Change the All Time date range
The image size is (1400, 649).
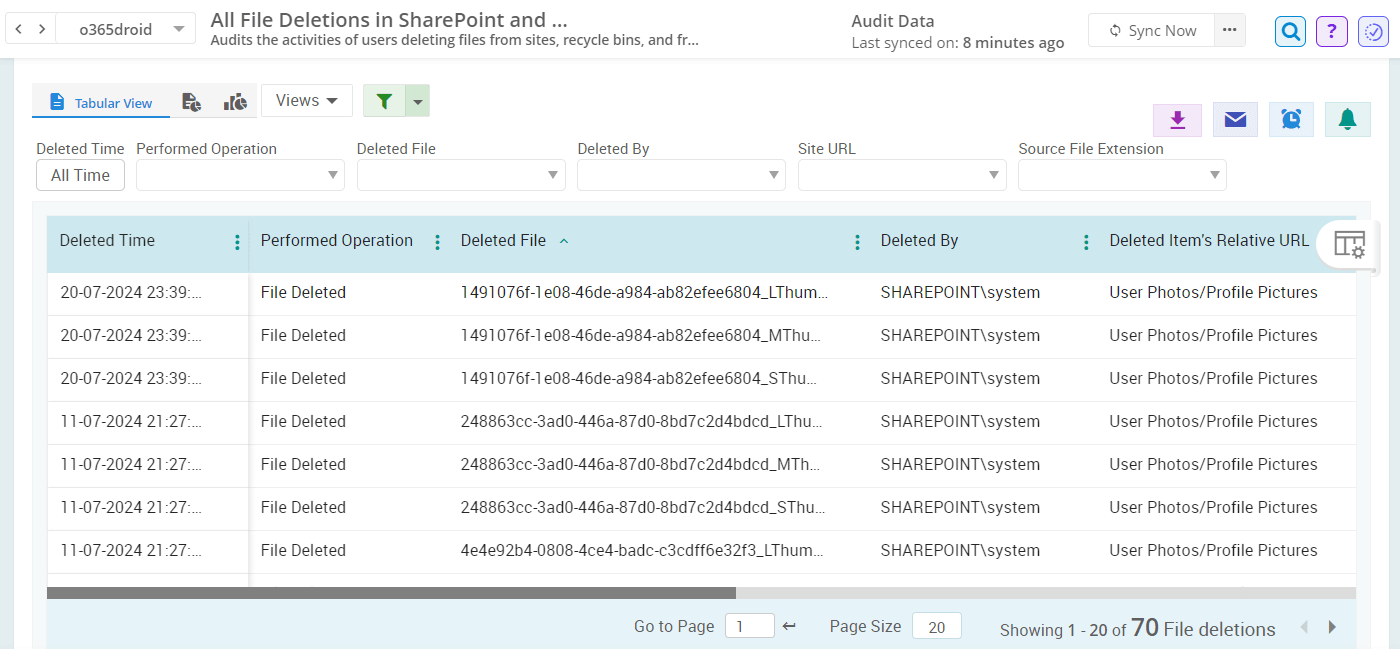[x=80, y=174]
